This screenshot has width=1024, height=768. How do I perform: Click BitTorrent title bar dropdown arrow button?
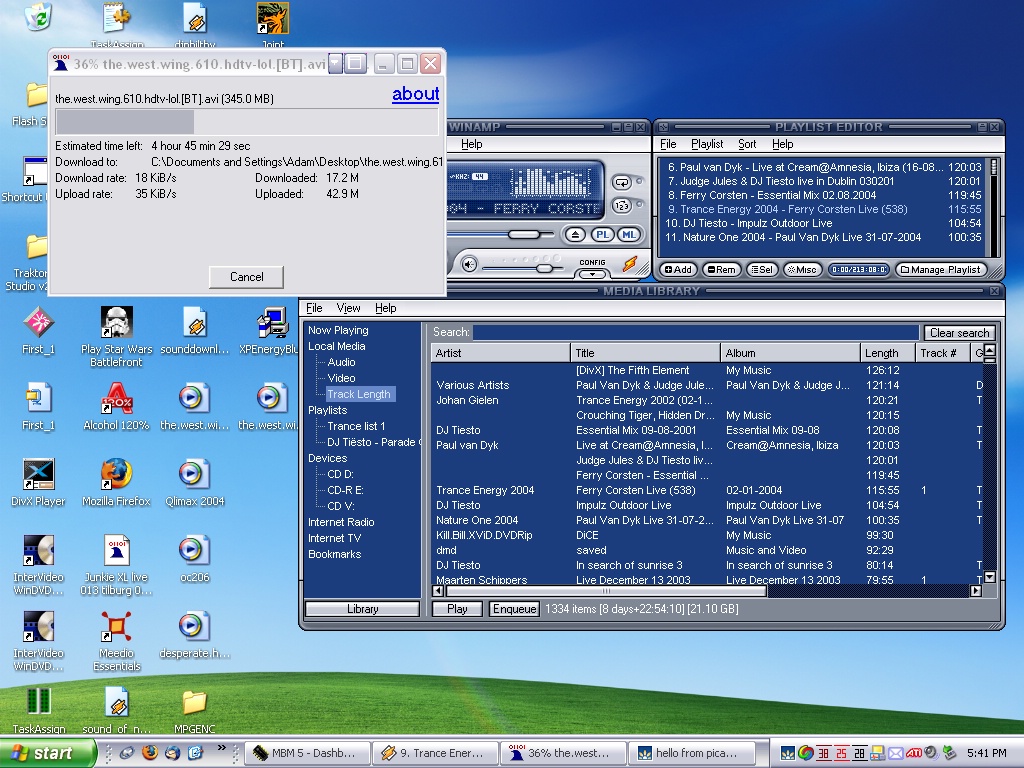(x=335, y=64)
